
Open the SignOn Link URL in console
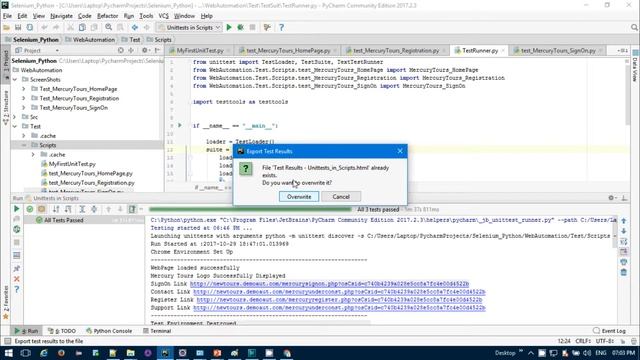(329, 284)
